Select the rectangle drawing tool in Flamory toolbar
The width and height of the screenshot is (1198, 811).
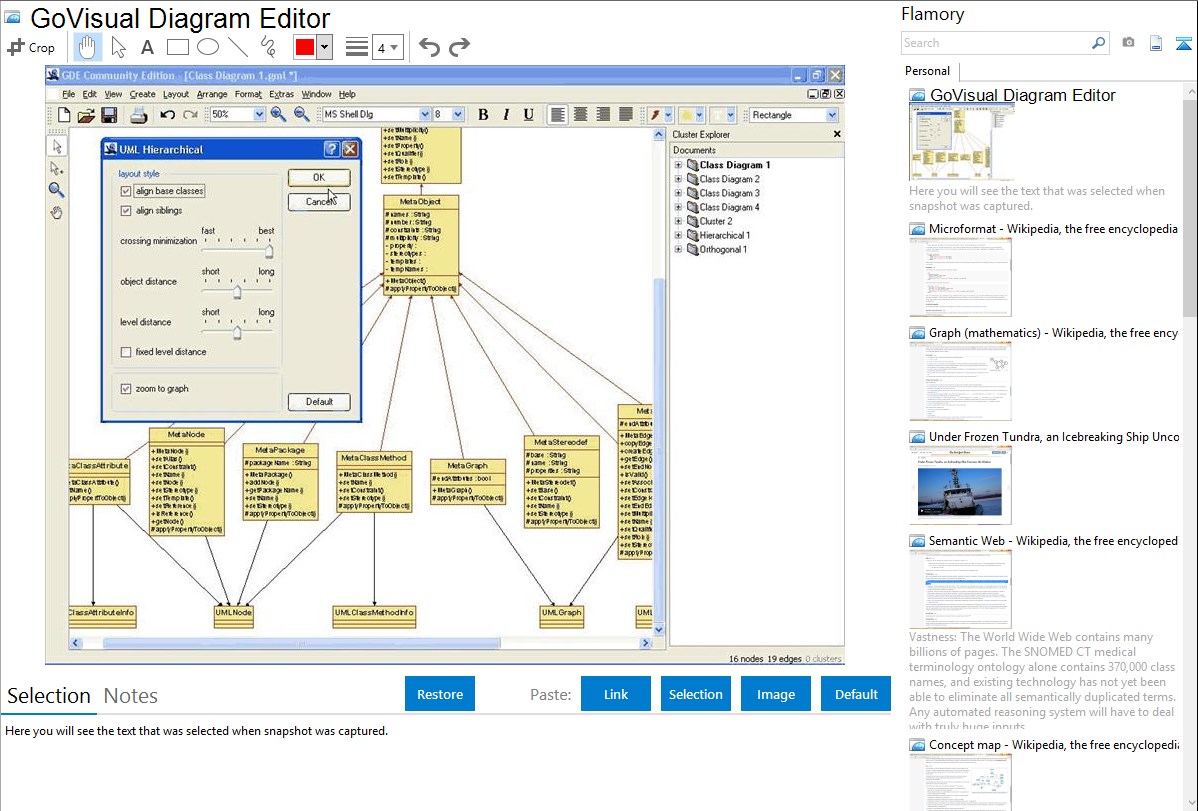[177, 47]
